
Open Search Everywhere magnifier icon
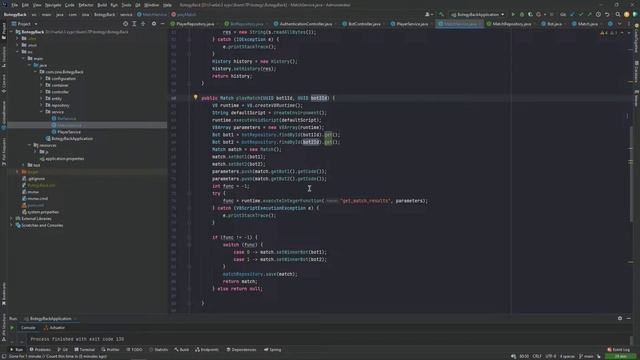coord(618,14)
